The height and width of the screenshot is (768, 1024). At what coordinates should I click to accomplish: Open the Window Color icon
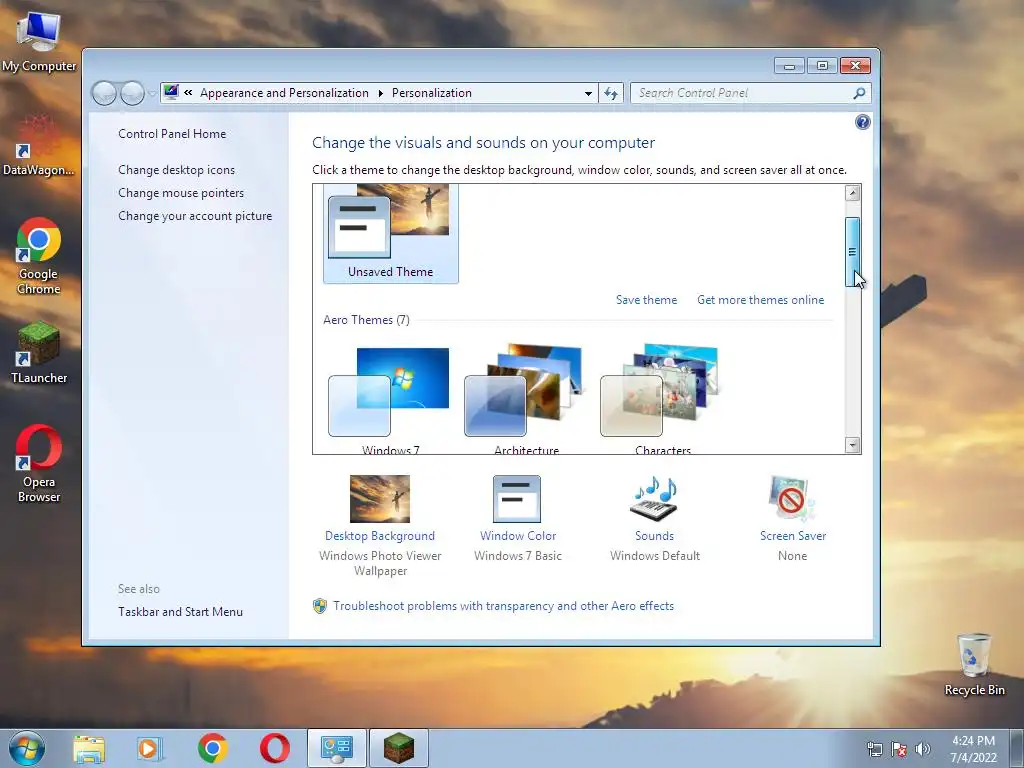coord(517,499)
